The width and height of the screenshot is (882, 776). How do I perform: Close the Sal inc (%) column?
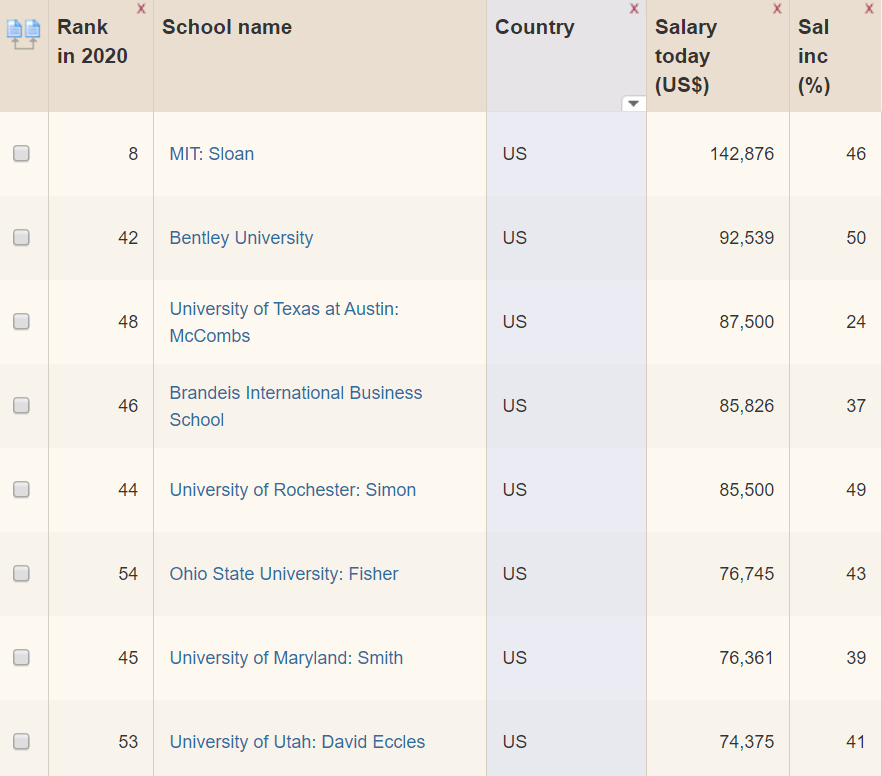tap(868, 8)
